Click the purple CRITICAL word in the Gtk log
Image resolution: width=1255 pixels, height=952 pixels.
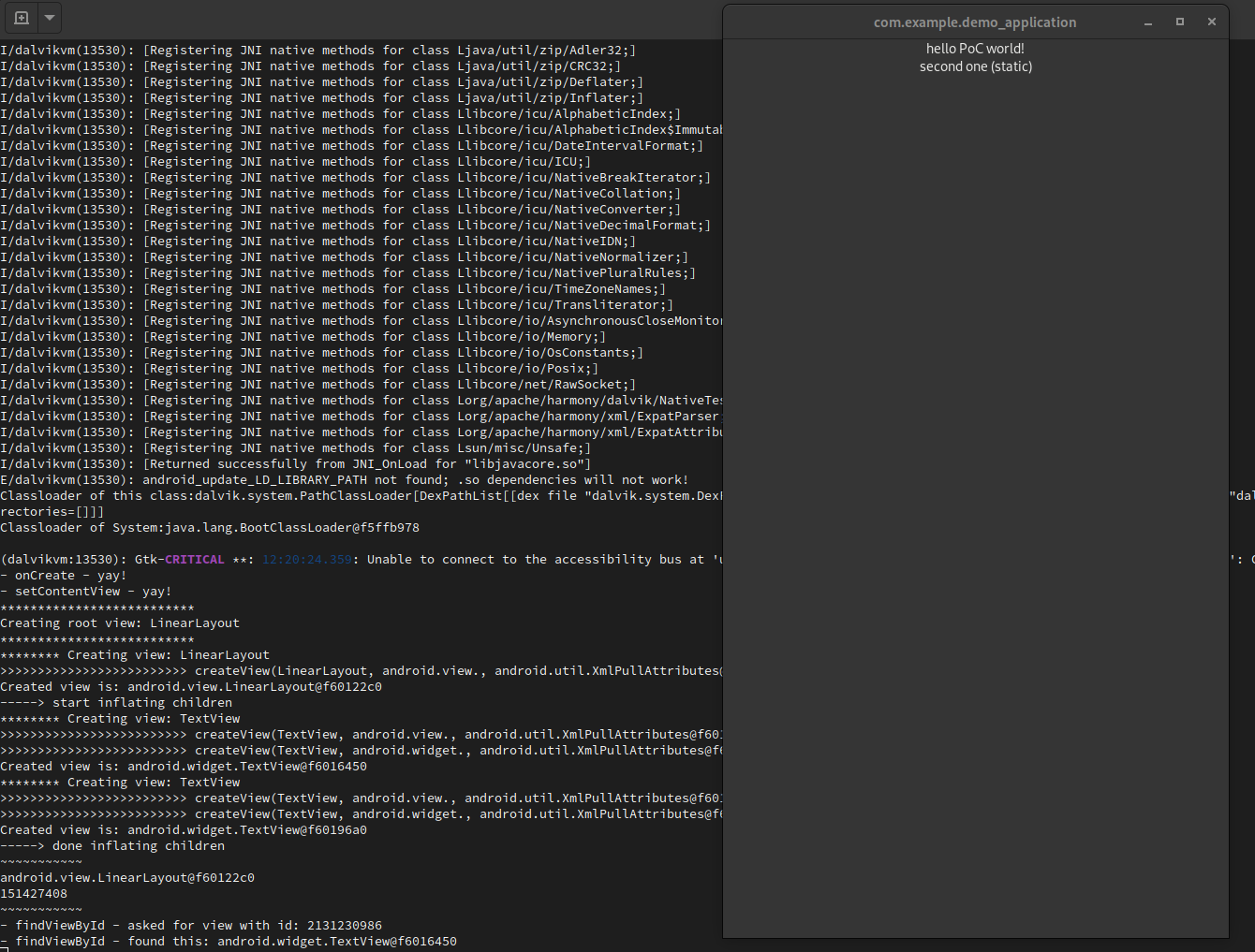click(195, 560)
